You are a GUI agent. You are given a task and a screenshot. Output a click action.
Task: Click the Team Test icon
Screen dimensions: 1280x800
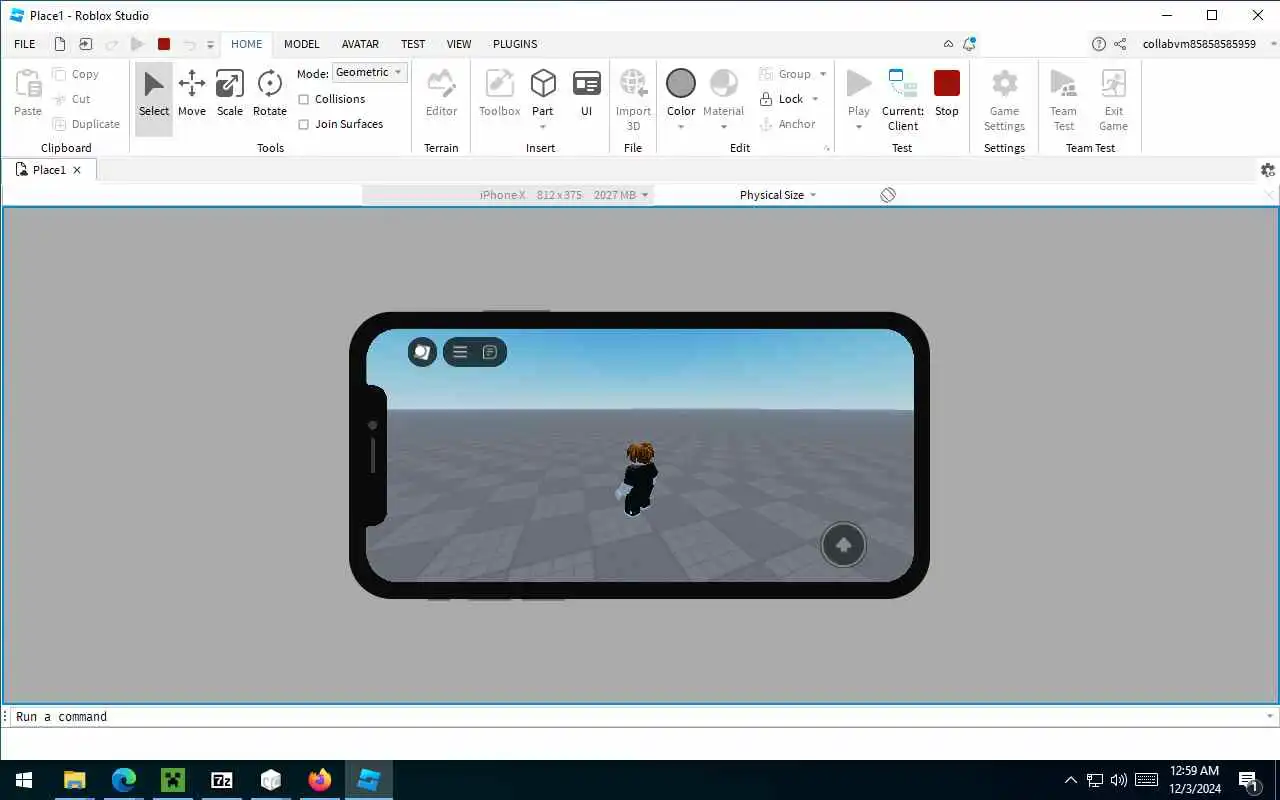1064,84
